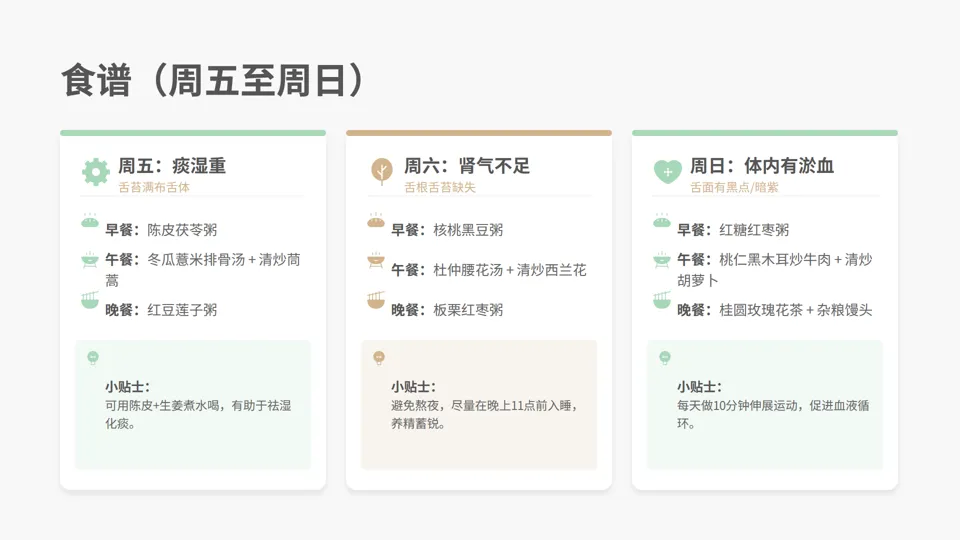960x540 pixels.
Task: Click the green gear icon beside 周五
Action: (96, 172)
